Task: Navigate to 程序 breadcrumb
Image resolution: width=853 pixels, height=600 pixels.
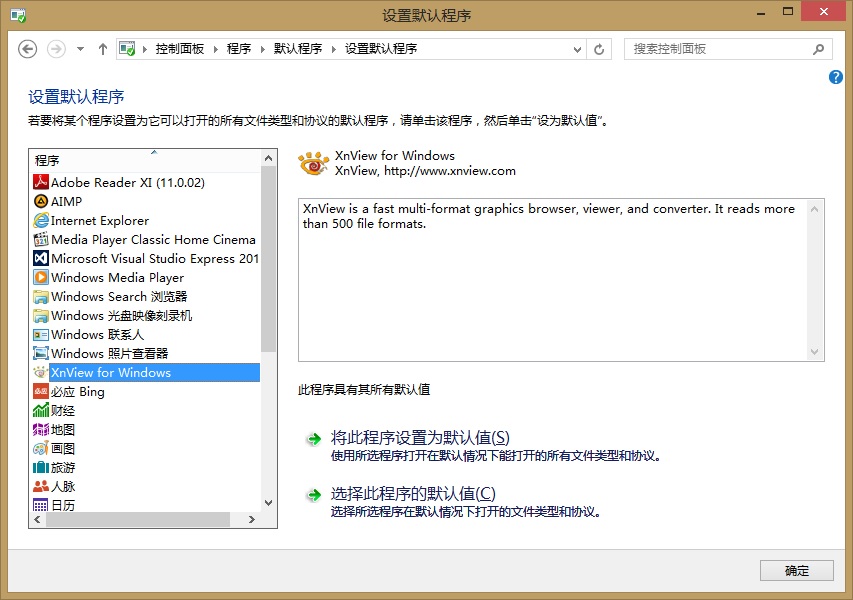Action: (239, 49)
